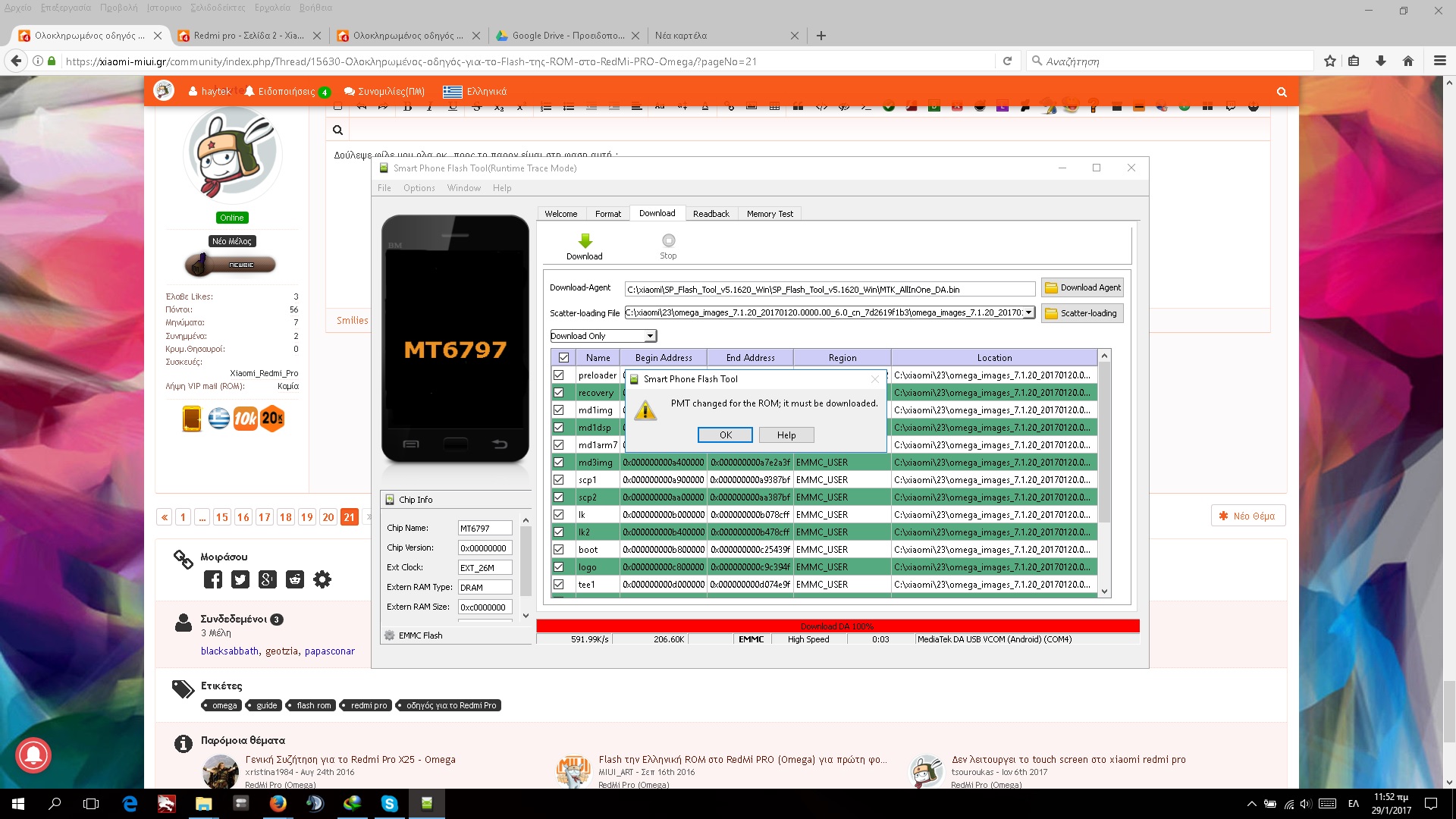Go to page 20 of the thread
Screen dimensions: 1456x819
(x=328, y=517)
